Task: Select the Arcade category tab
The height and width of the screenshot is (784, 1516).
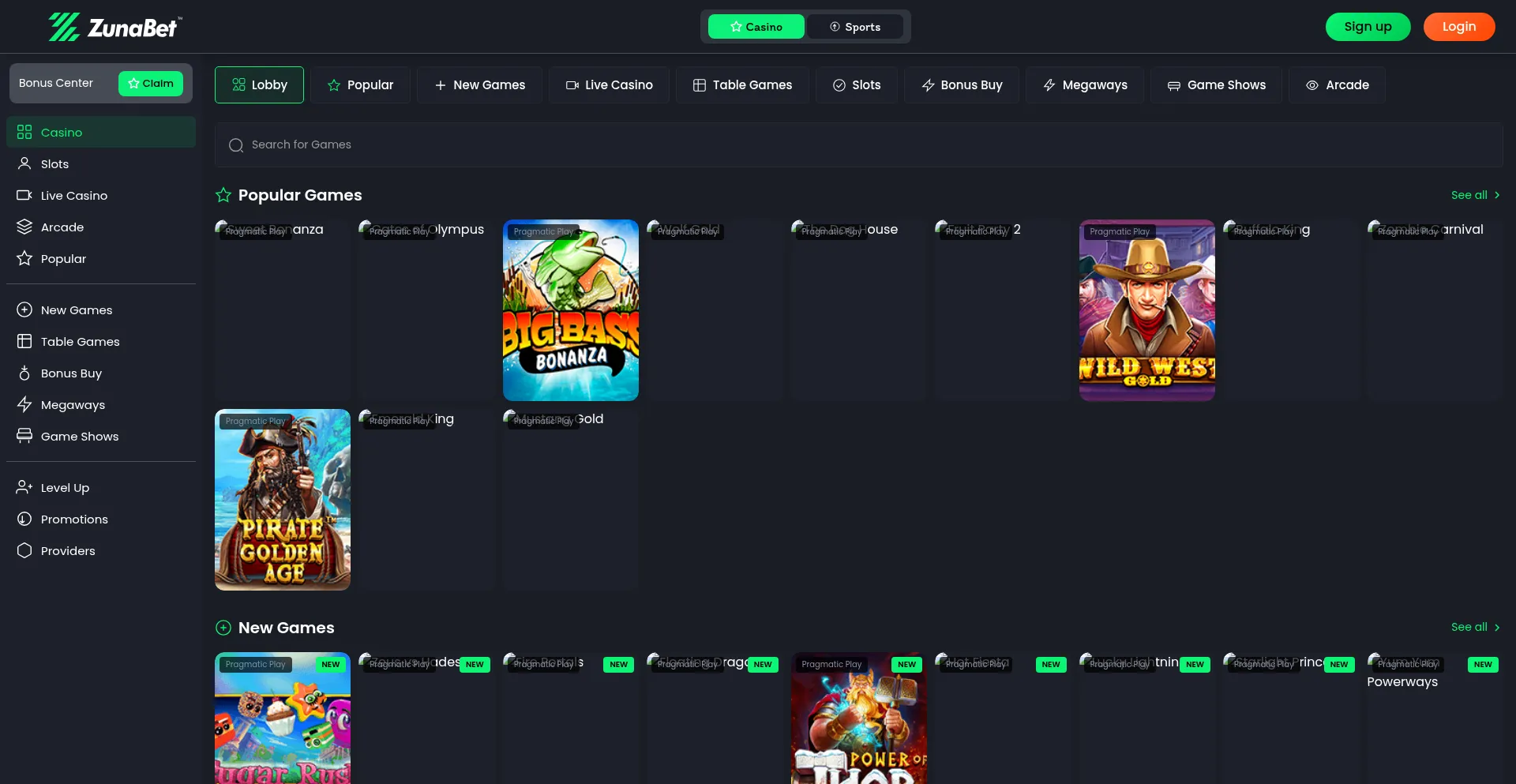Action: [1338, 84]
